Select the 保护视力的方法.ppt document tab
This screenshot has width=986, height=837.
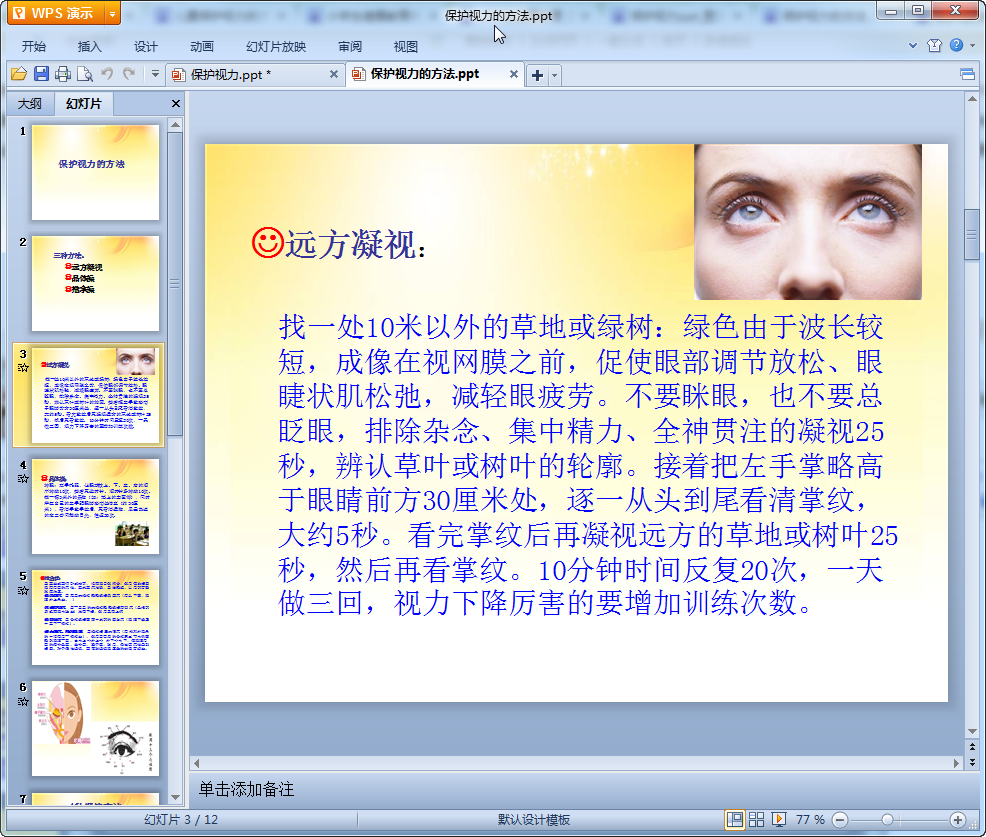tap(425, 74)
